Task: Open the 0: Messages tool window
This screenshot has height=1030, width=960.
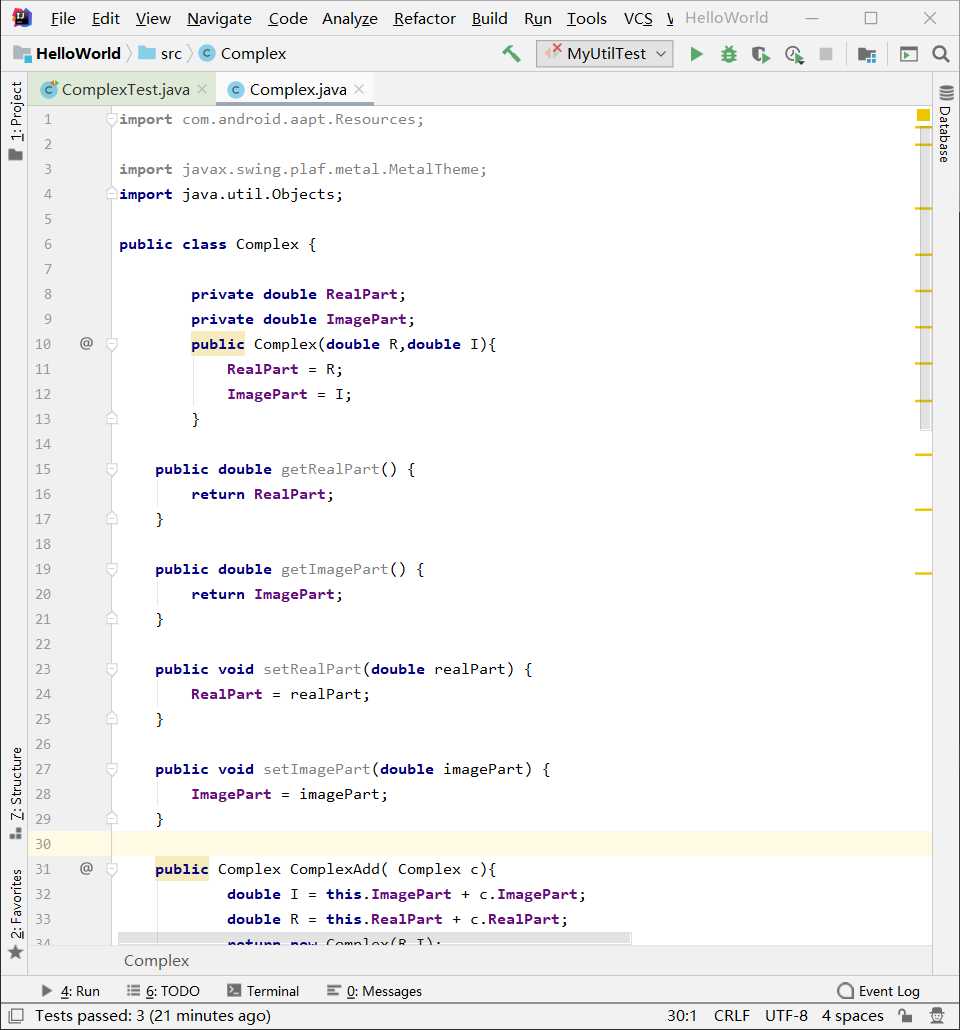Action: pos(375,991)
